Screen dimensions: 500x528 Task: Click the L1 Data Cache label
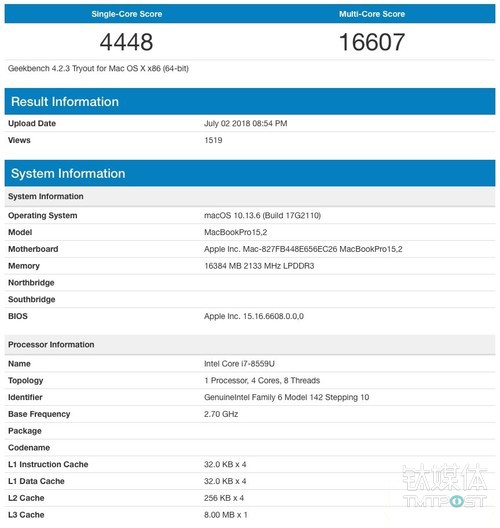(x=36, y=481)
